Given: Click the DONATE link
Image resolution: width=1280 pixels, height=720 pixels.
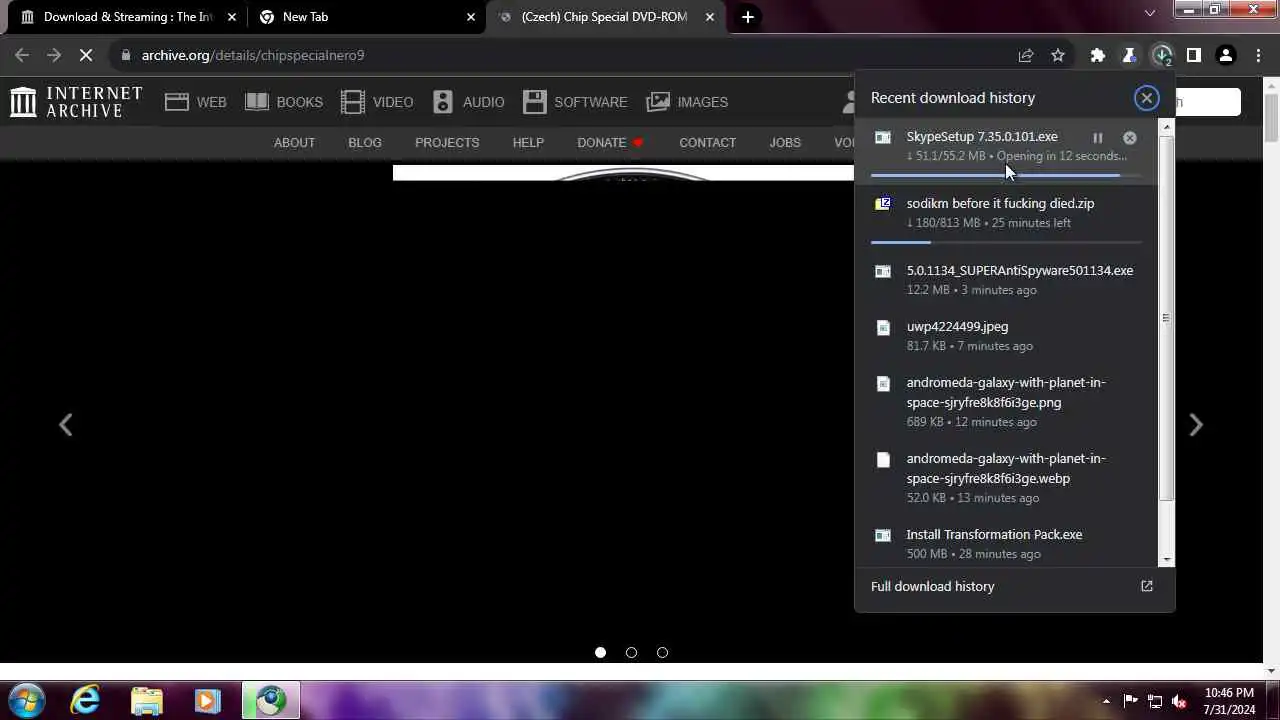Looking at the screenshot, I should point(610,143).
